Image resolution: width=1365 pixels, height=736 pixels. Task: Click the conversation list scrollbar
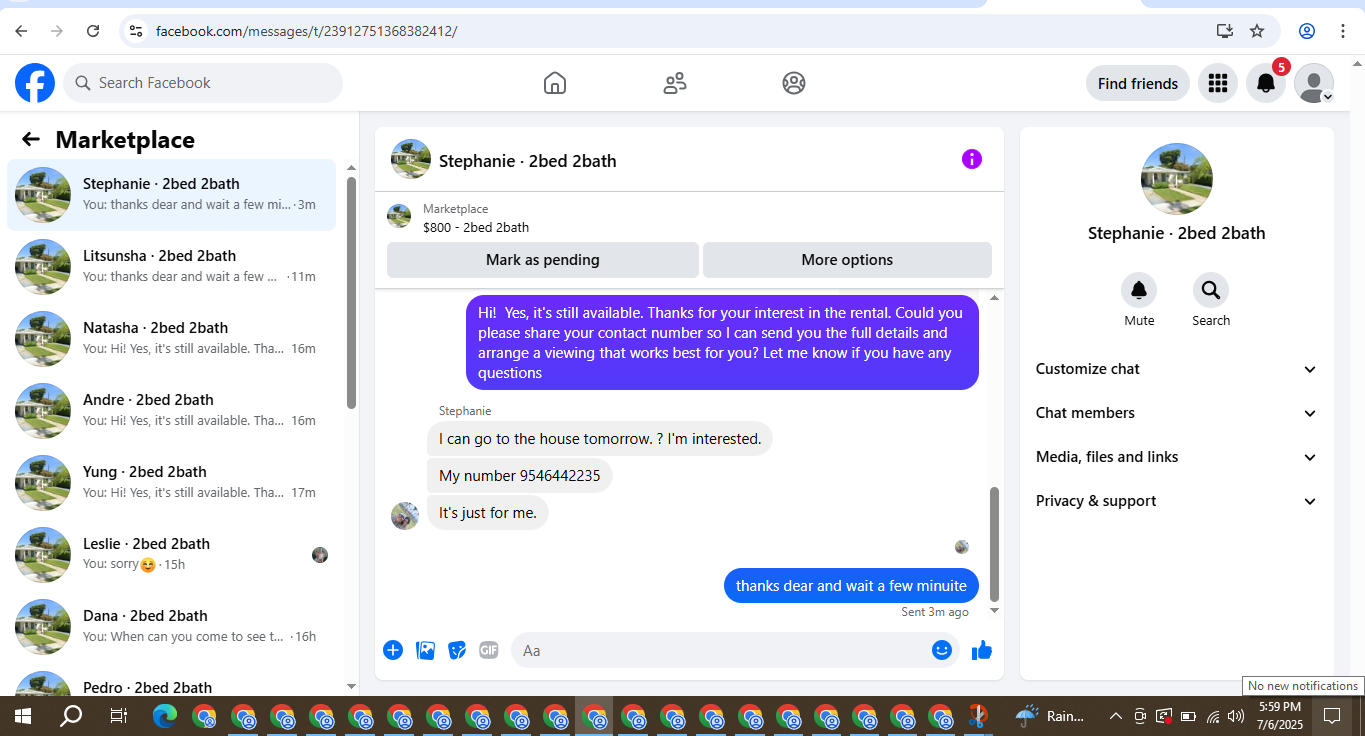[351, 292]
